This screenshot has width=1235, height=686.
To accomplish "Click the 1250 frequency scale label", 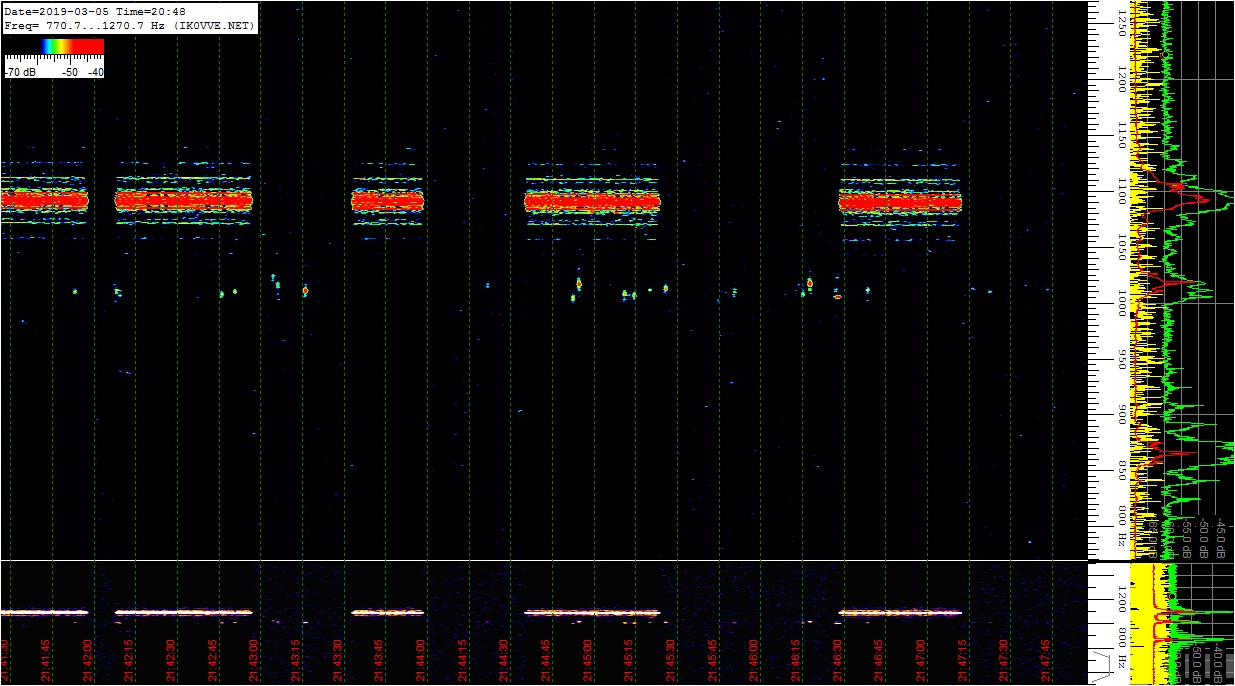I will [1122, 24].
